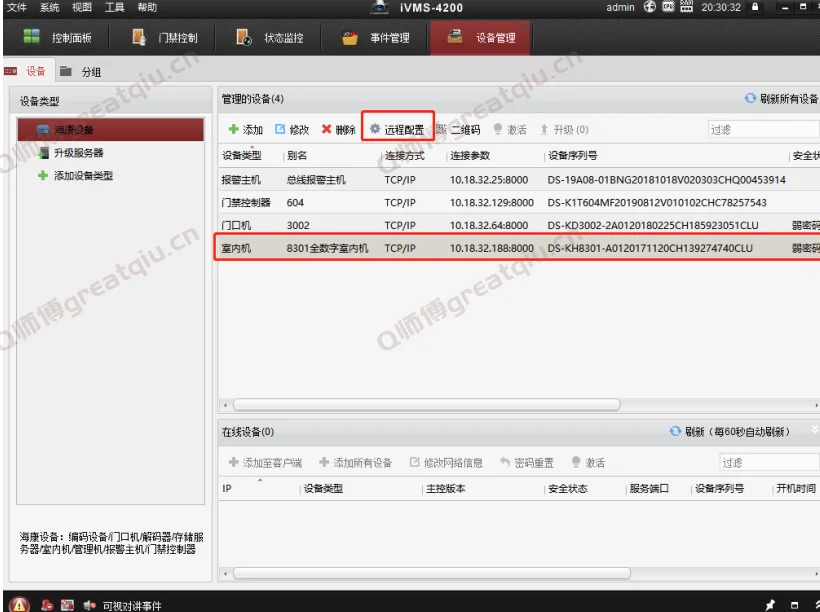Click the lock icon in title bar
Viewport: 820px width, 612px height.
(755, 8)
